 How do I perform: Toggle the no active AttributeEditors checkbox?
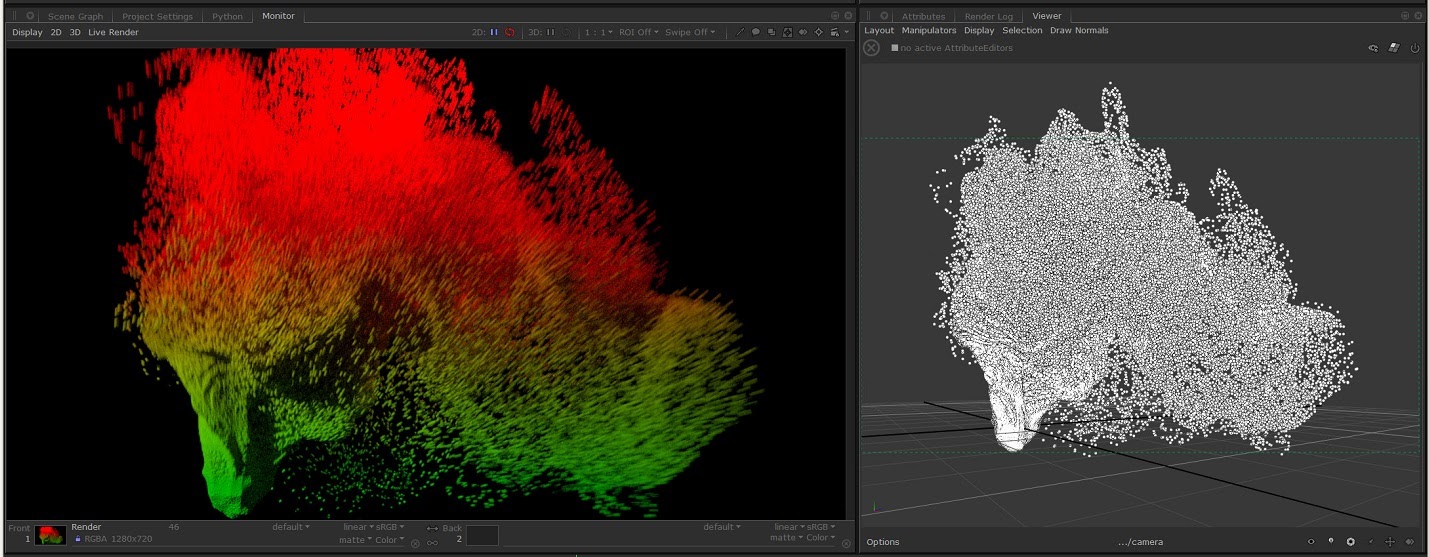(895, 48)
